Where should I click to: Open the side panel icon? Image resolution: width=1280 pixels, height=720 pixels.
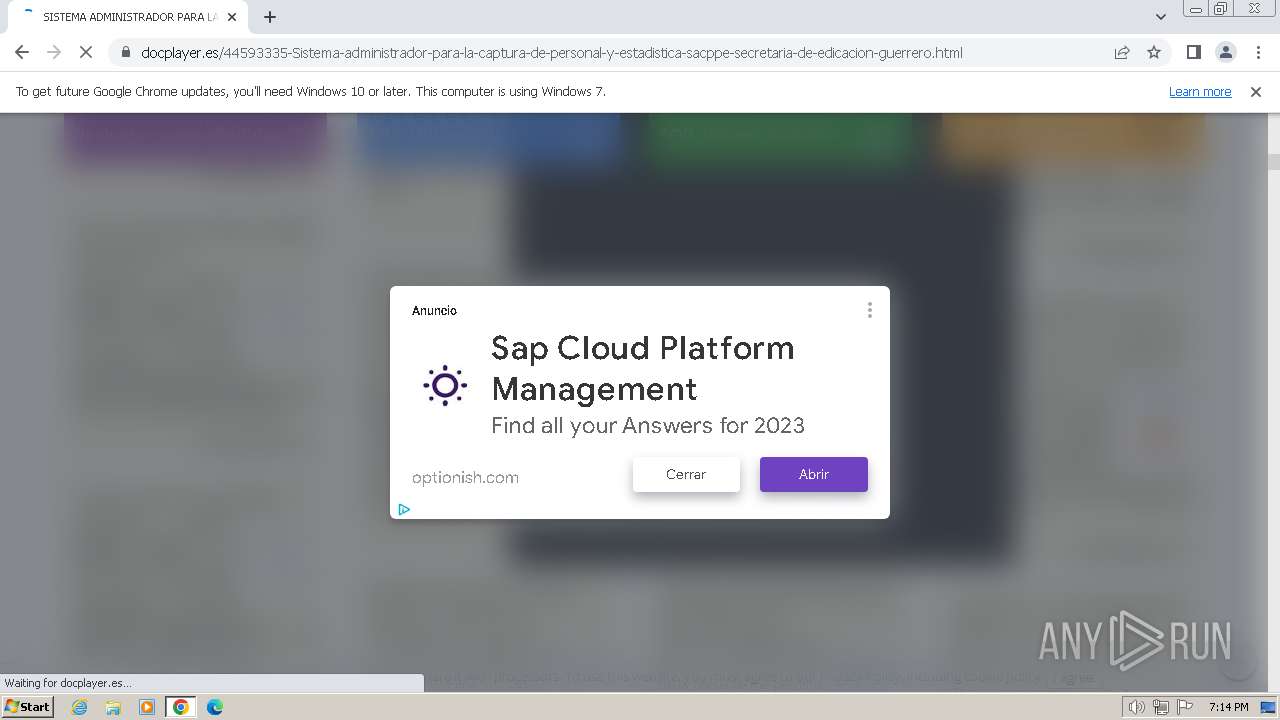[1193, 53]
